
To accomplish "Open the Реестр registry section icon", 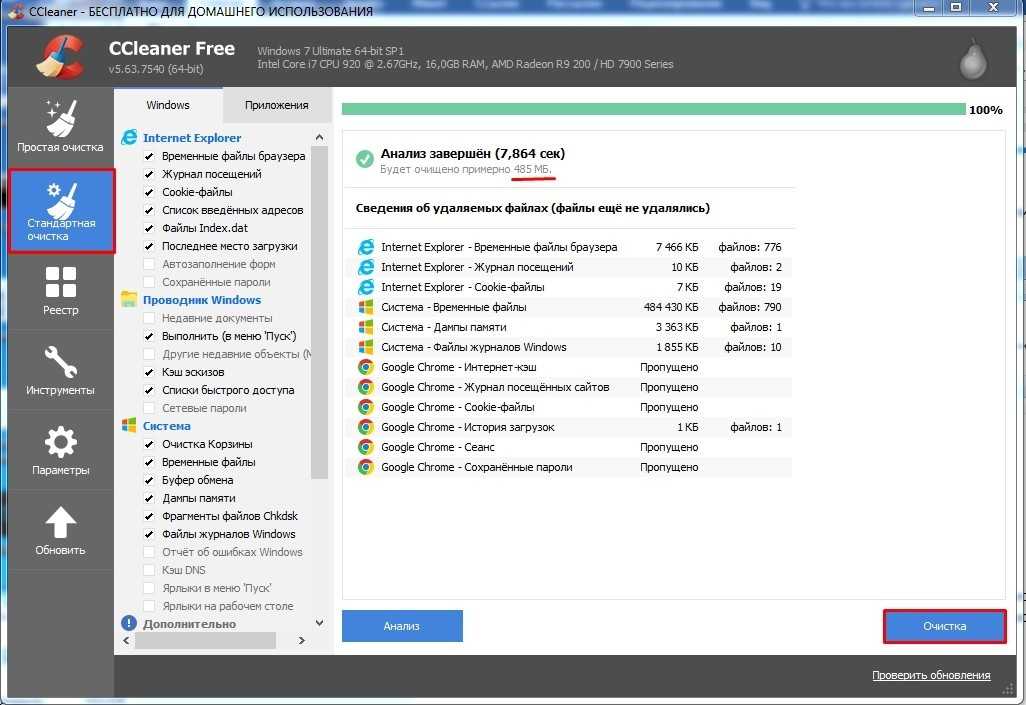I will [x=61, y=284].
